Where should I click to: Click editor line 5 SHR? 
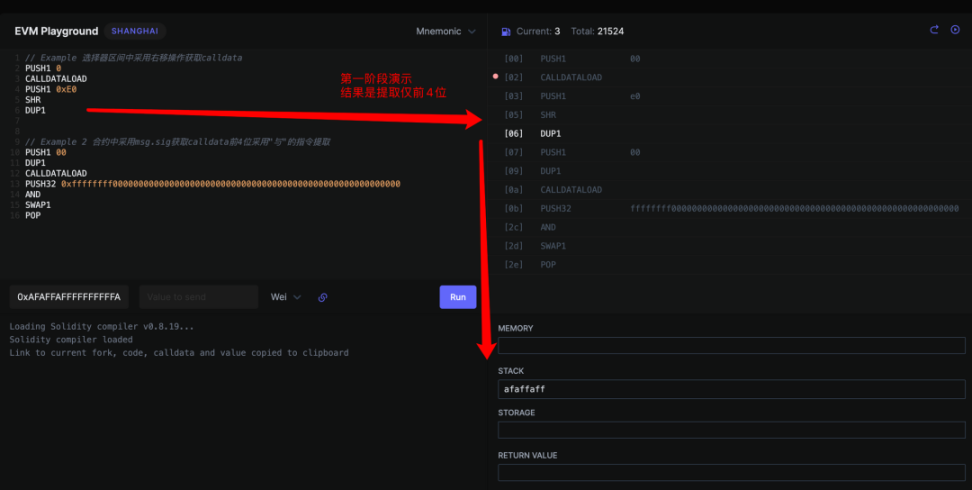(33, 100)
